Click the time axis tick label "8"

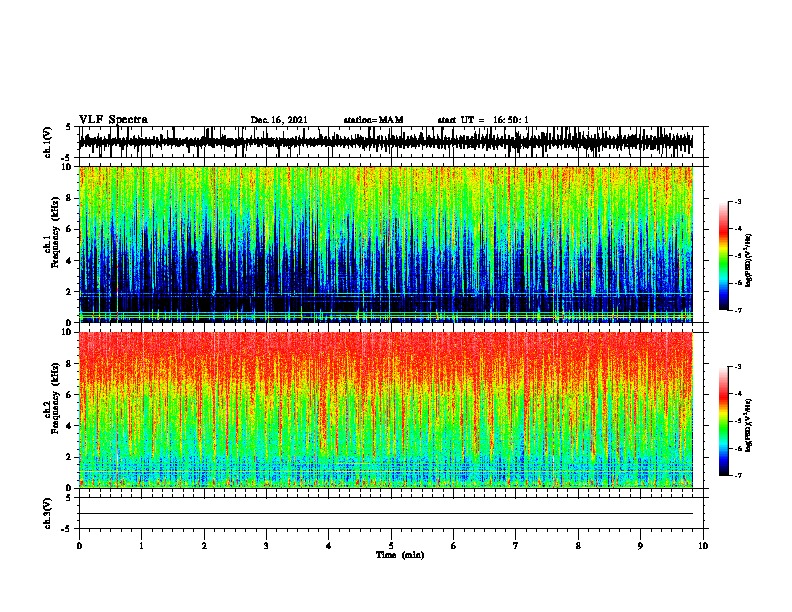[x=578, y=546]
